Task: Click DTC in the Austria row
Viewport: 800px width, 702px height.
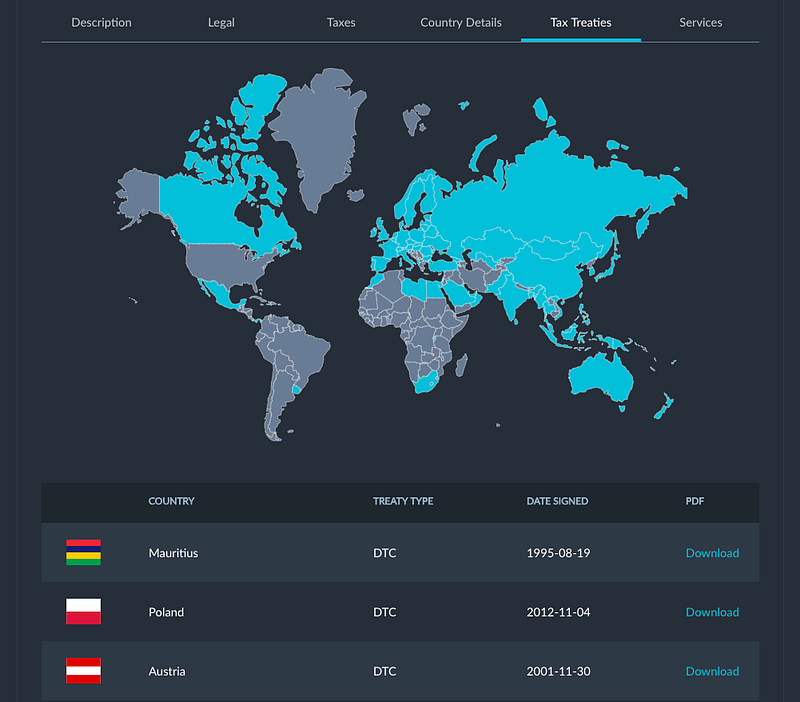Action: click(x=384, y=671)
